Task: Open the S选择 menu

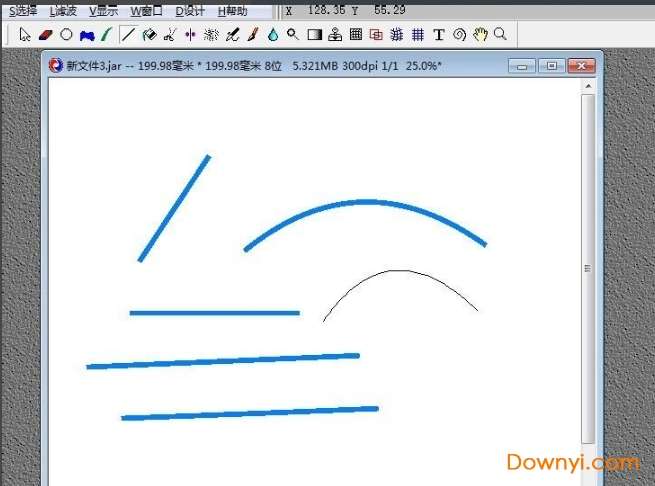Action: point(23,11)
